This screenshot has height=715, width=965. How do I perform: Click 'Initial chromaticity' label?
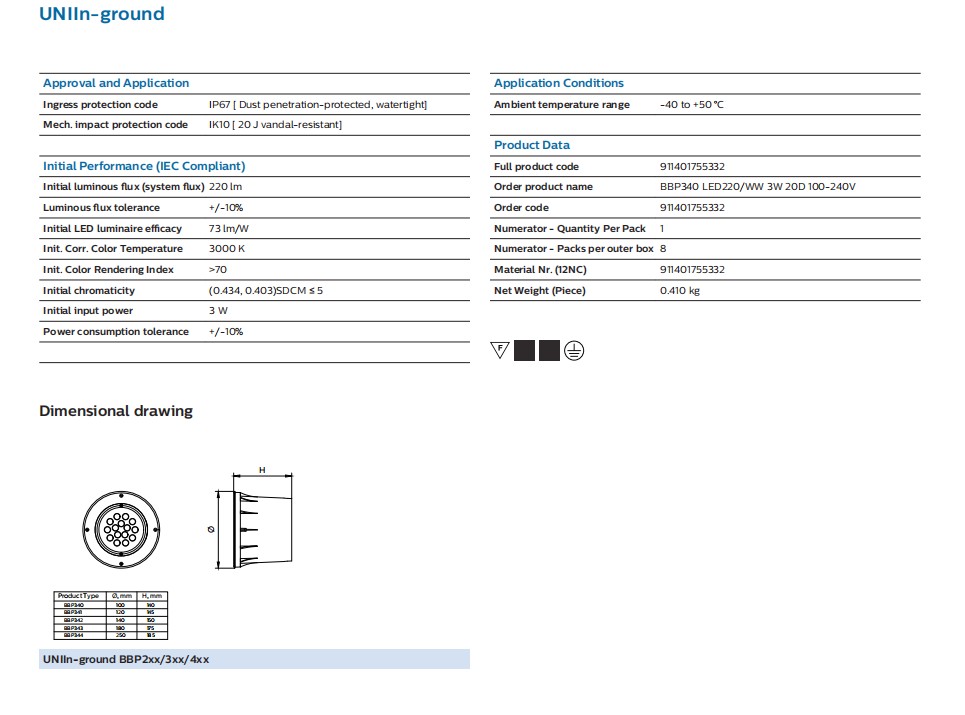tap(89, 290)
